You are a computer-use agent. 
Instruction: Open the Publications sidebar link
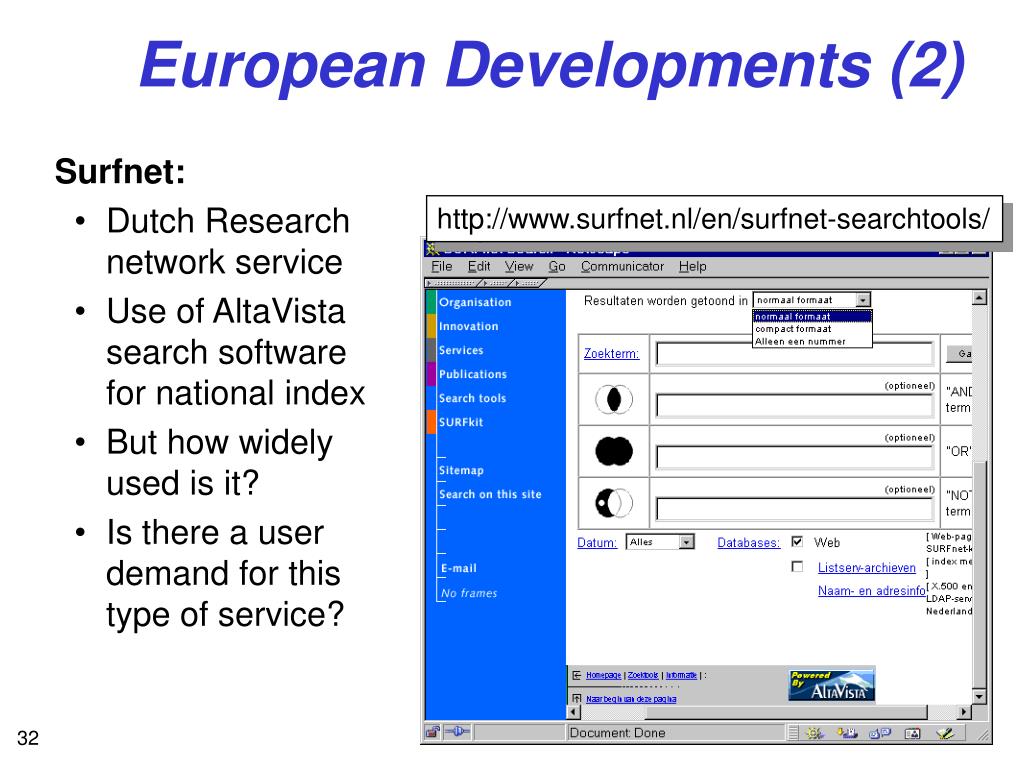pos(473,374)
